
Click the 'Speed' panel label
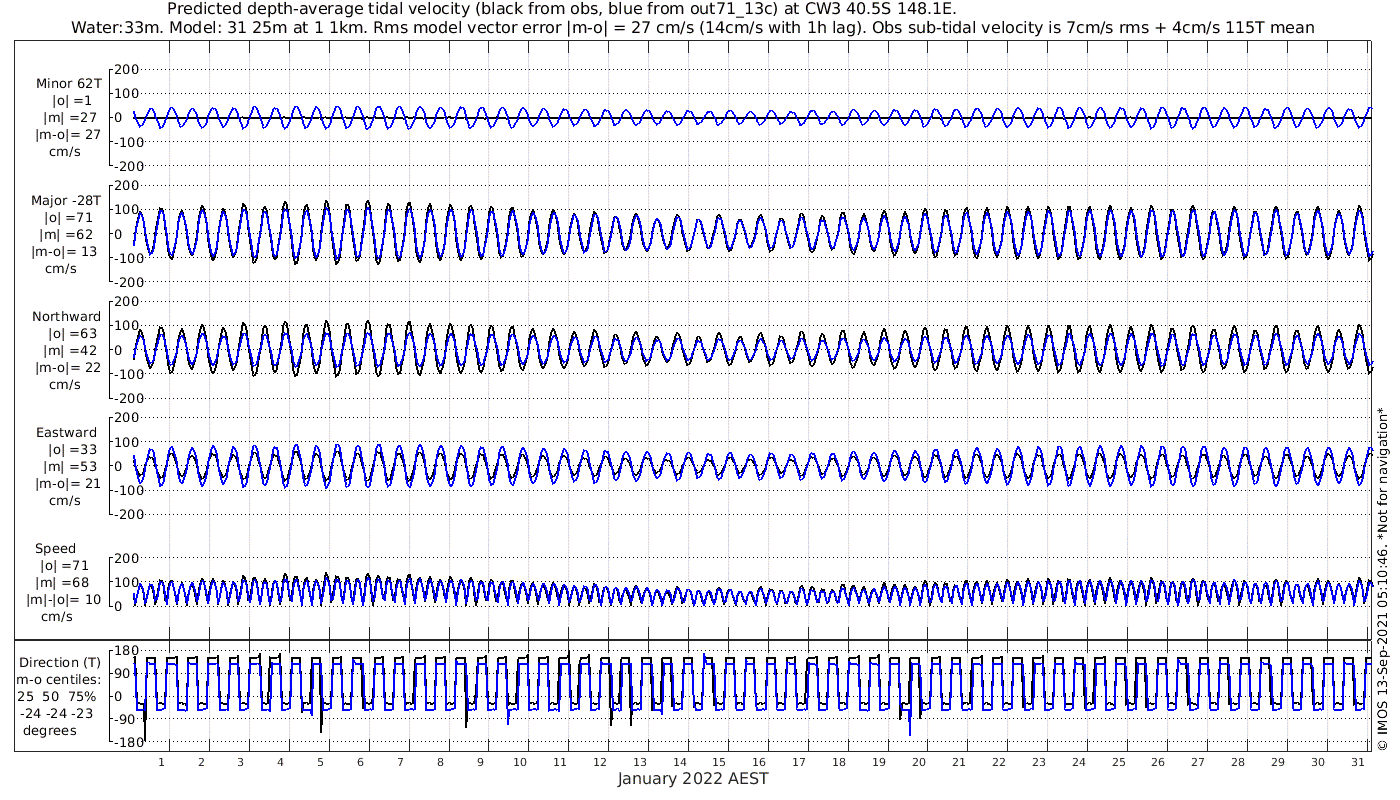(x=55, y=549)
